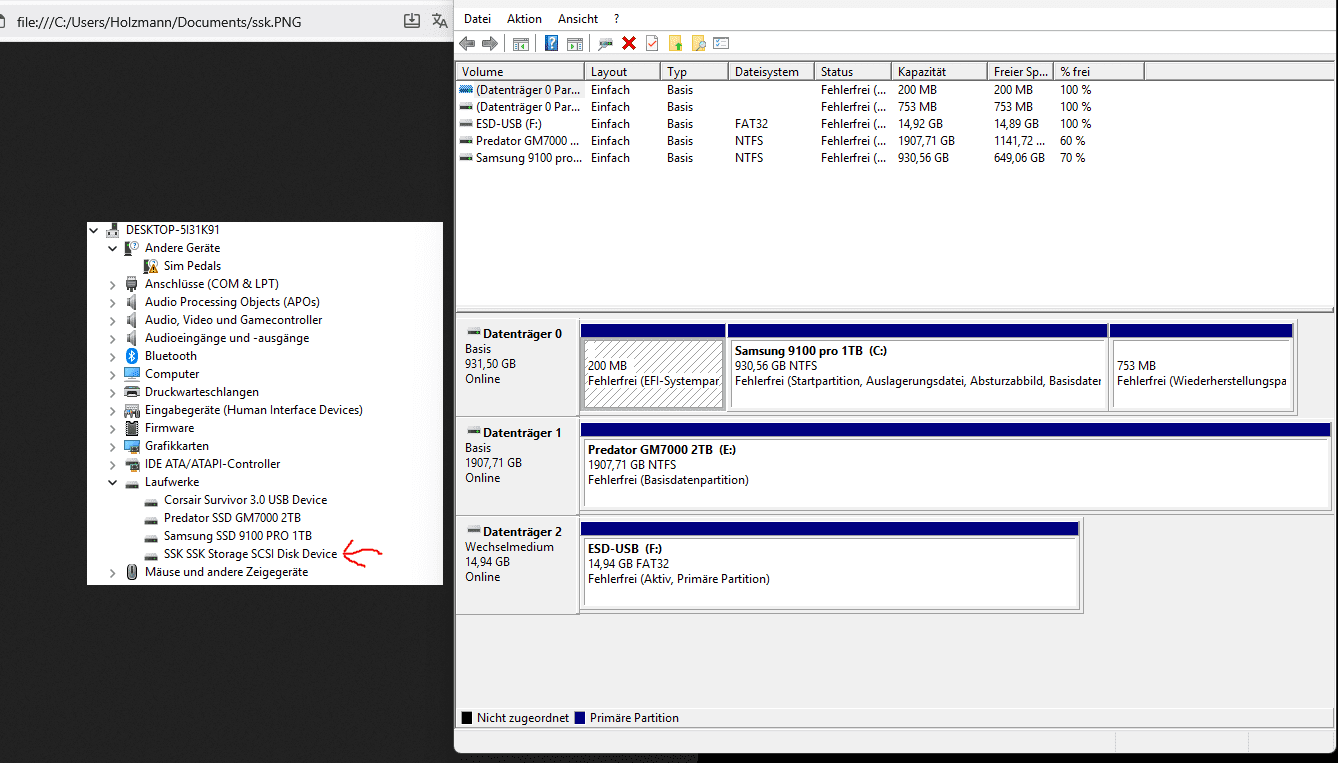The width and height of the screenshot is (1338, 763).
Task: Select Samsung SSD 9100 PRO 1TB device
Action: pos(238,536)
